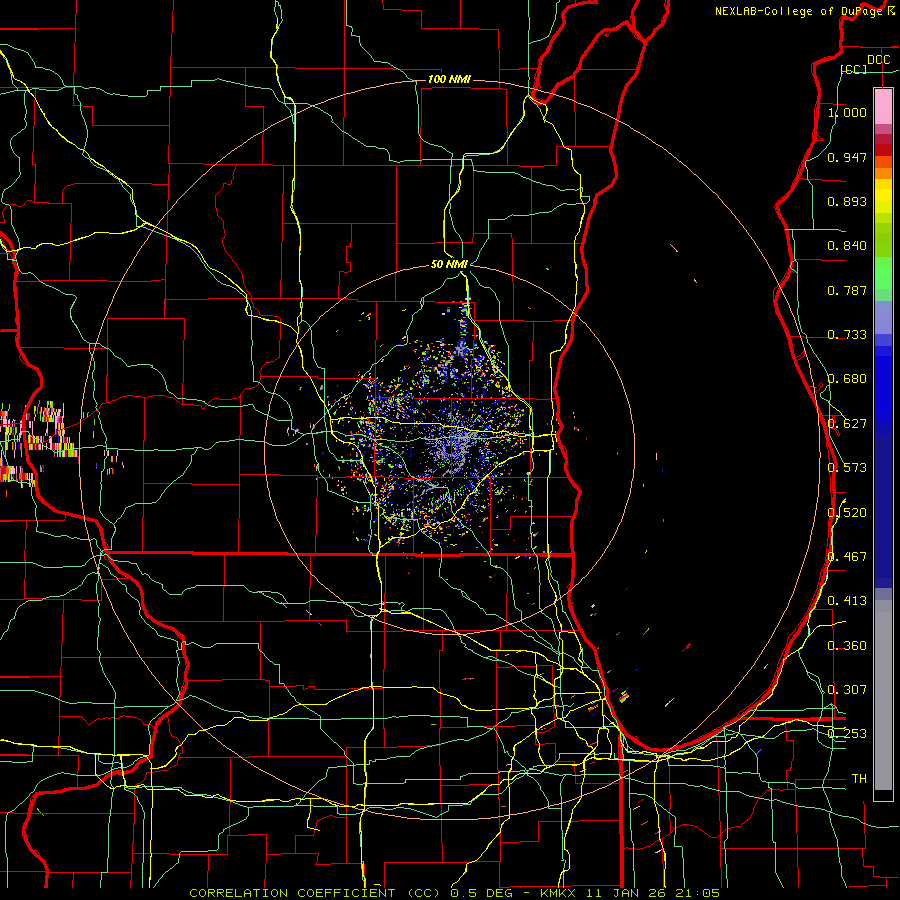
Task: Click the 0.840 legend value
Action: pos(847,246)
